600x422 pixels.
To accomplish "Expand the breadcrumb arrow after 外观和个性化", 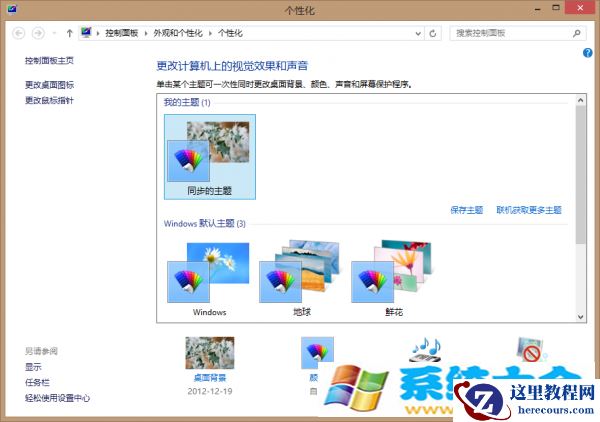I will tap(210, 34).
